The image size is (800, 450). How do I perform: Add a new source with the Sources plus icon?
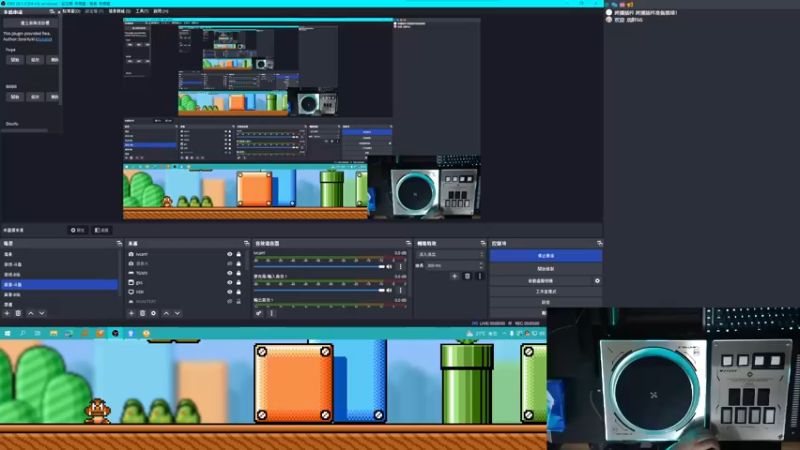(x=131, y=313)
